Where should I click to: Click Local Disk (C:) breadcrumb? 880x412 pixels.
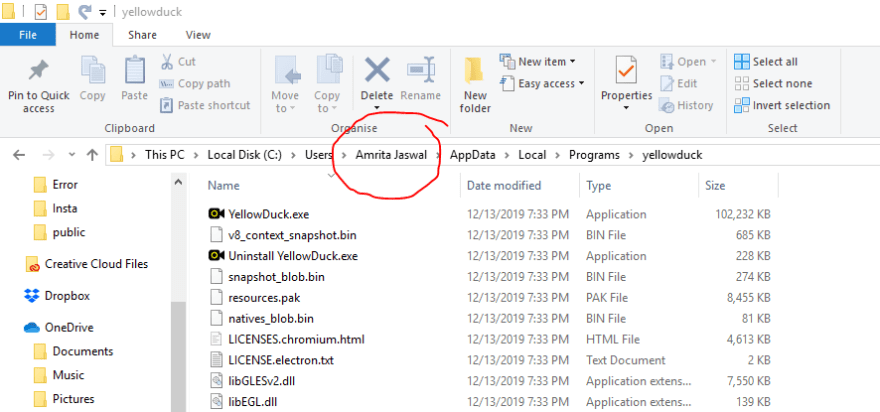coord(244,155)
